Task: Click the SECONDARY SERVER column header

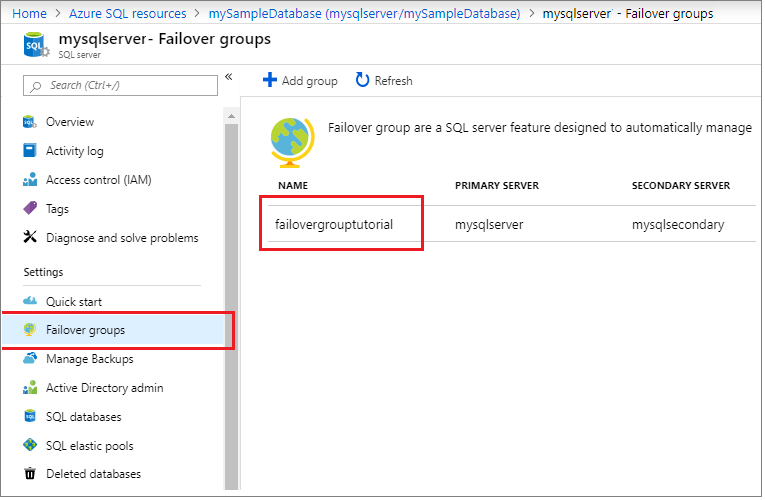Action: coord(681,185)
